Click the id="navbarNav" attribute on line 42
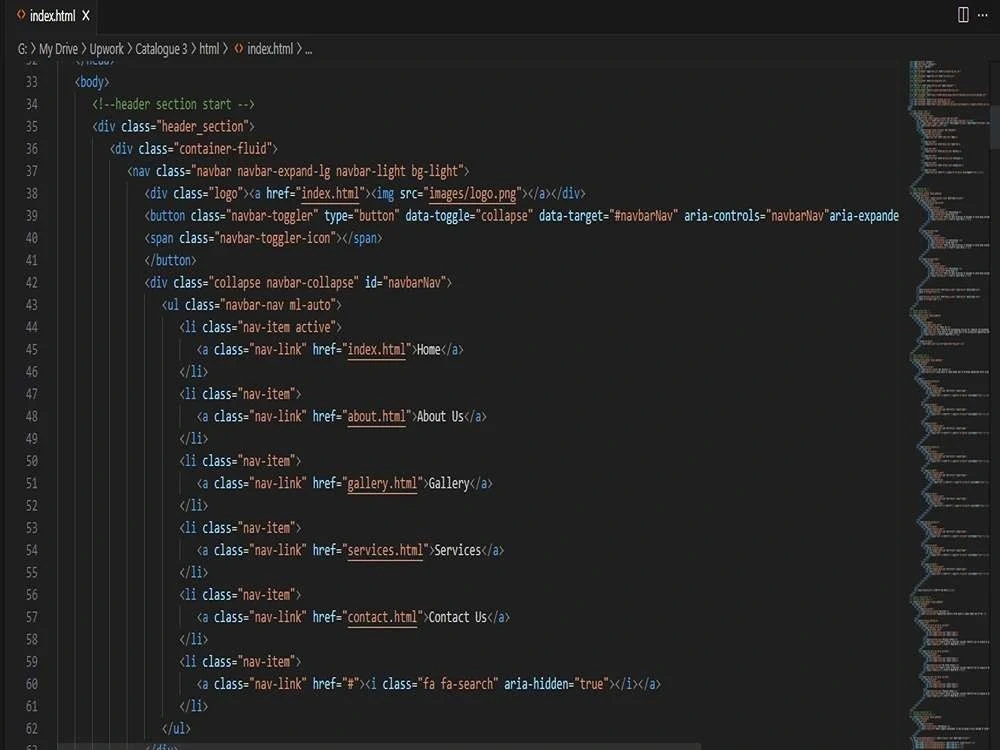This screenshot has height=750, width=1000. coord(406,283)
